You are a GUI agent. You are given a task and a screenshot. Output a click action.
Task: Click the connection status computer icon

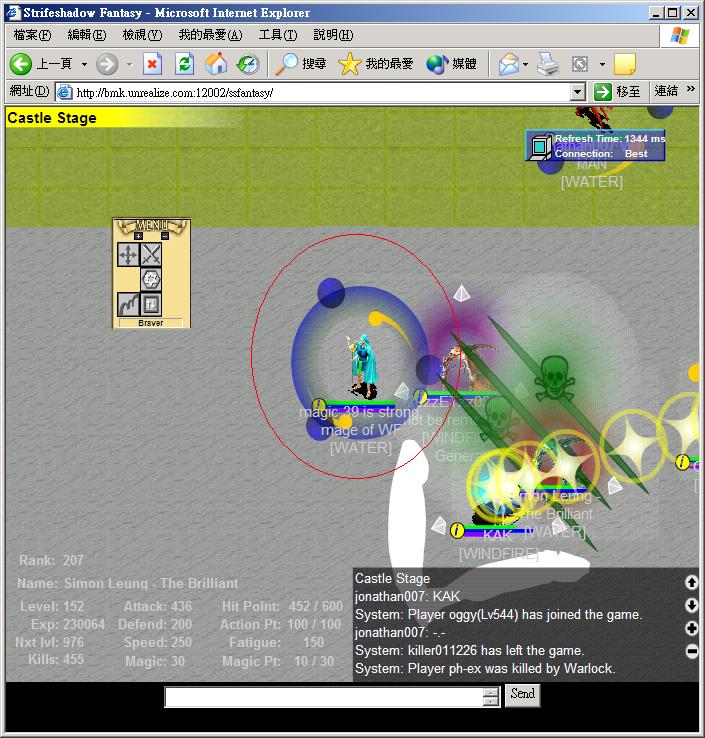click(540, 147)
